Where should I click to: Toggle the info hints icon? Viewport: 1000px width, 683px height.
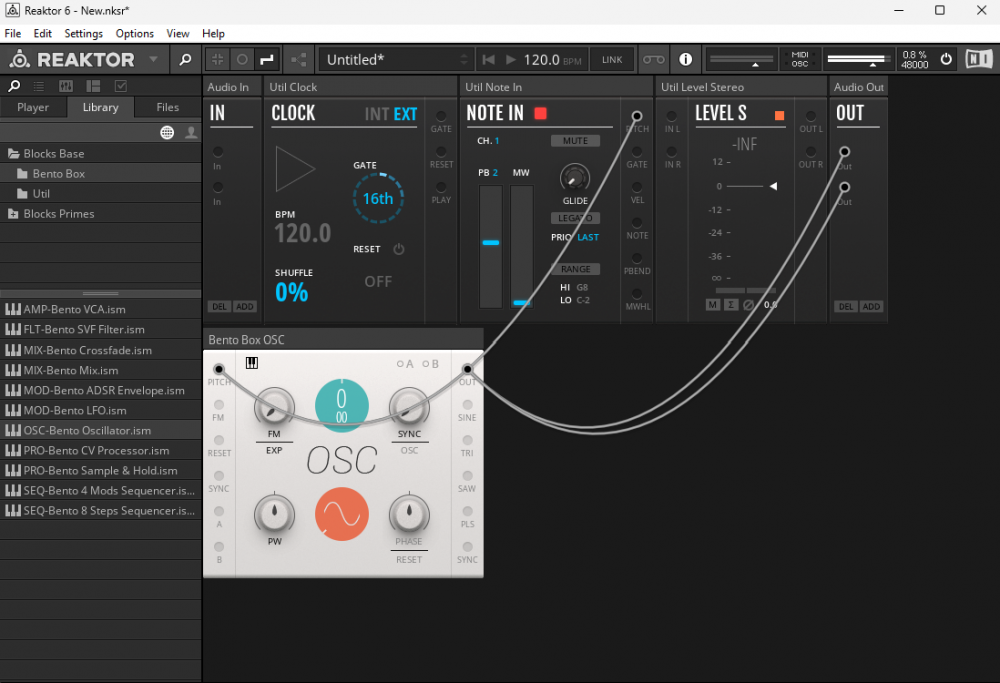[x=686, y=59]
